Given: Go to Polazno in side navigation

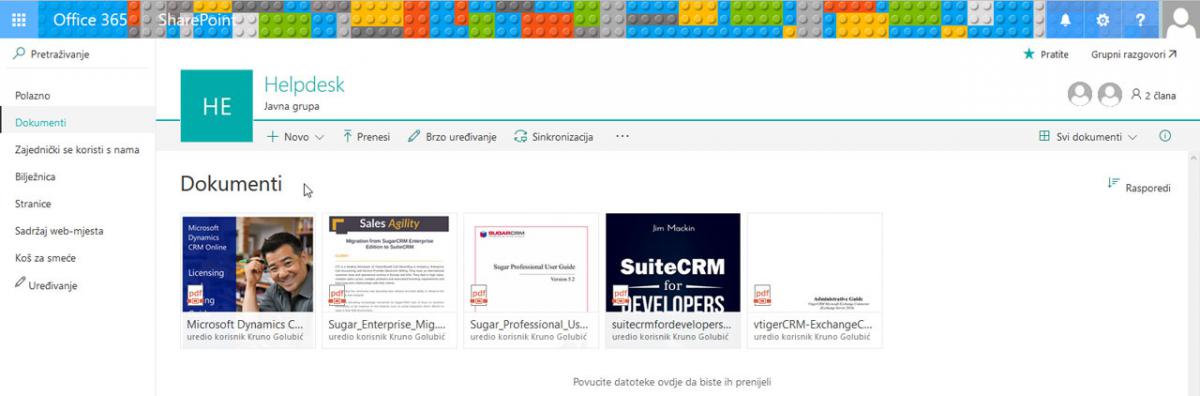Looking at the screenshot, I should pos(33,96).
